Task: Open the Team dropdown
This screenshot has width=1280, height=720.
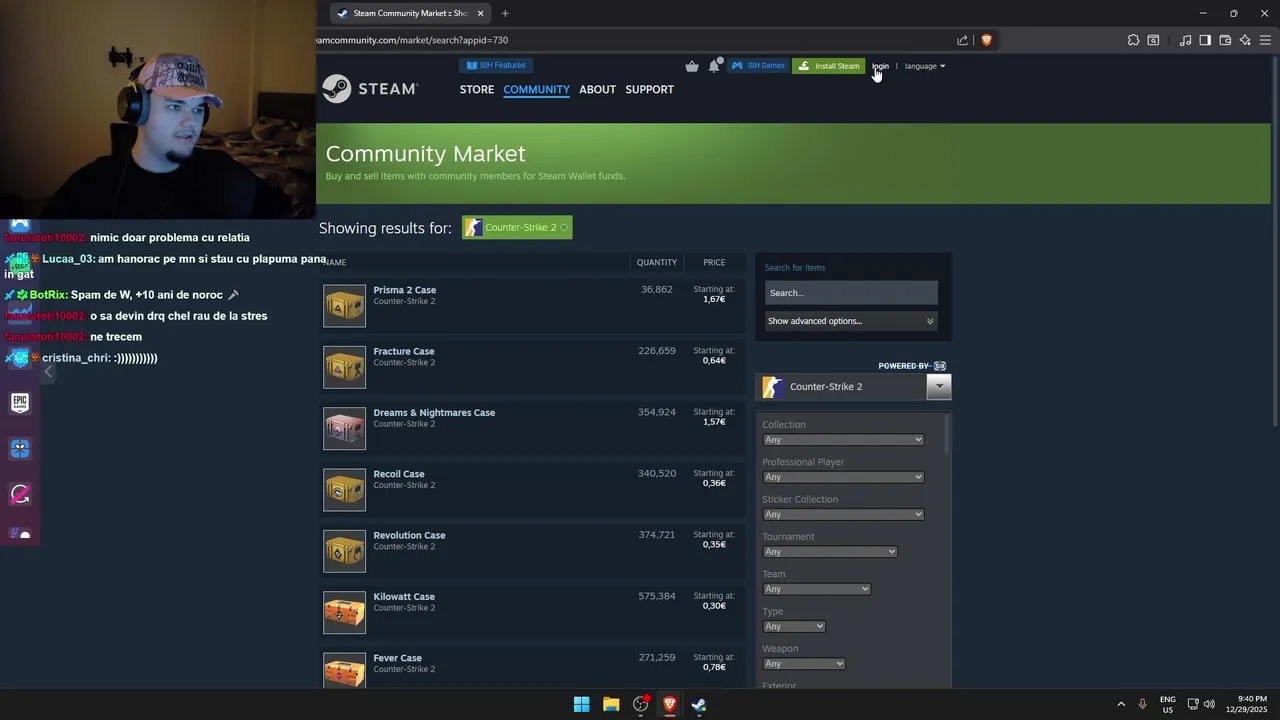Action: click(x=816, y=589)
